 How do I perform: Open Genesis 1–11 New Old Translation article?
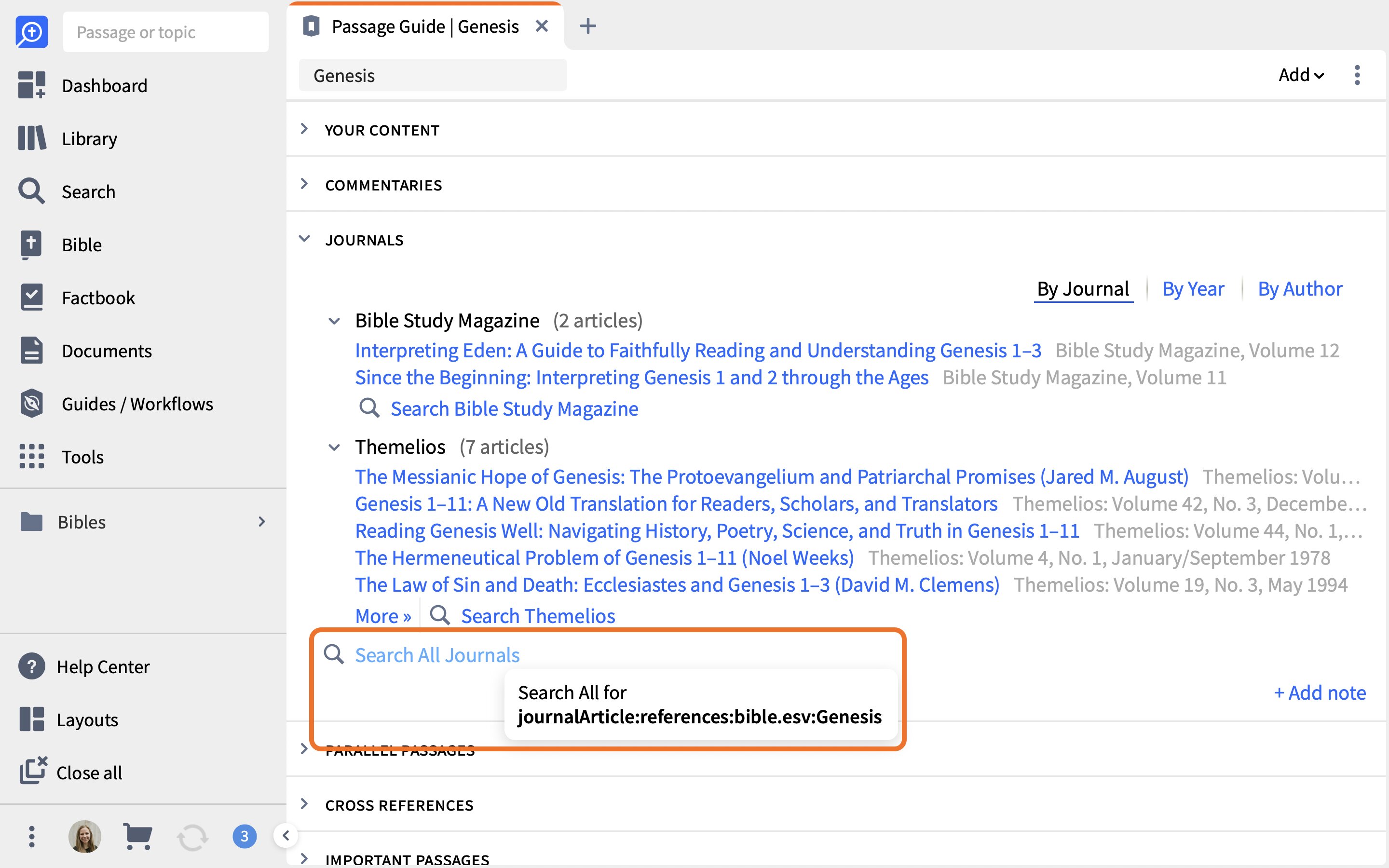click(676, 503)
